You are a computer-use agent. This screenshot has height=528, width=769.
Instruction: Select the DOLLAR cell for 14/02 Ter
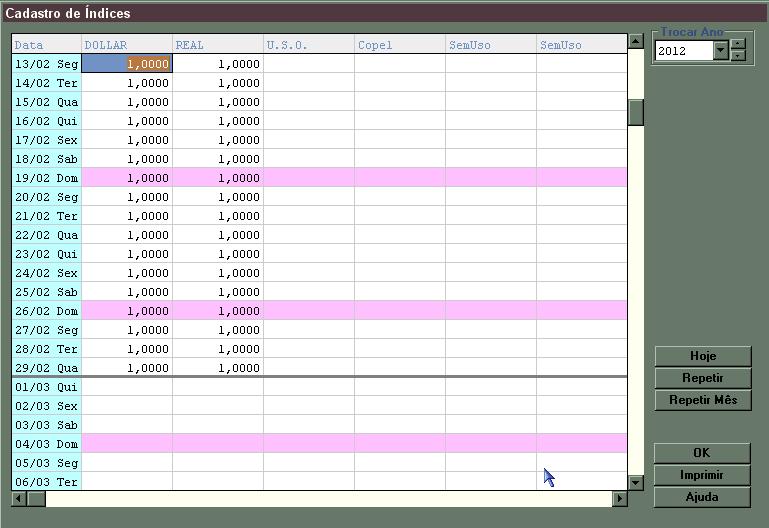(x=127, y=83)
